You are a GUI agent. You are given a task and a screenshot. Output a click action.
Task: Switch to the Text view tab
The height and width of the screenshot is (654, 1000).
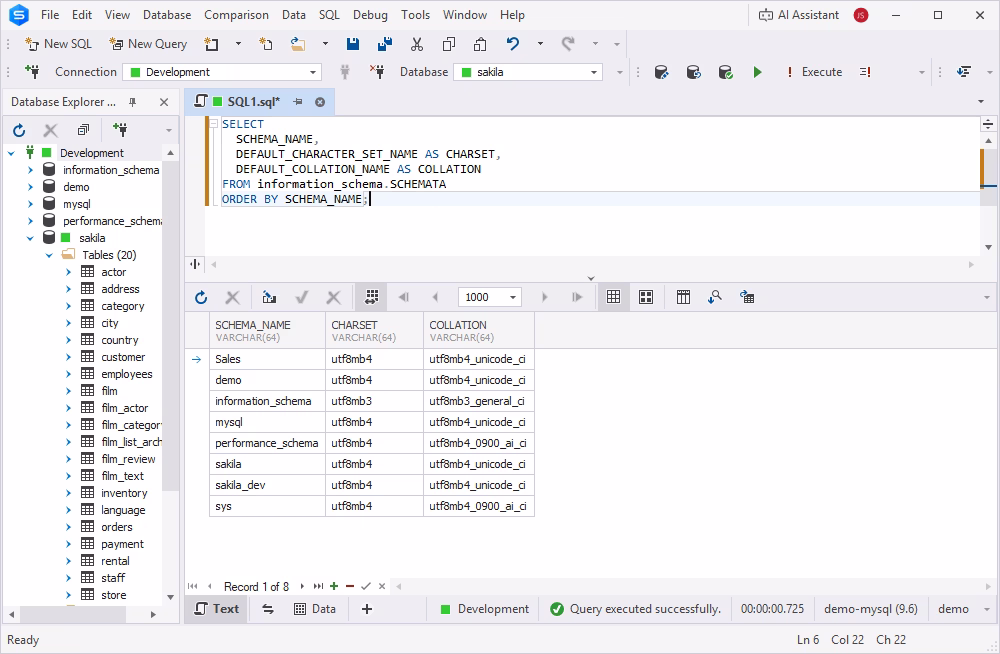[217, 609]
